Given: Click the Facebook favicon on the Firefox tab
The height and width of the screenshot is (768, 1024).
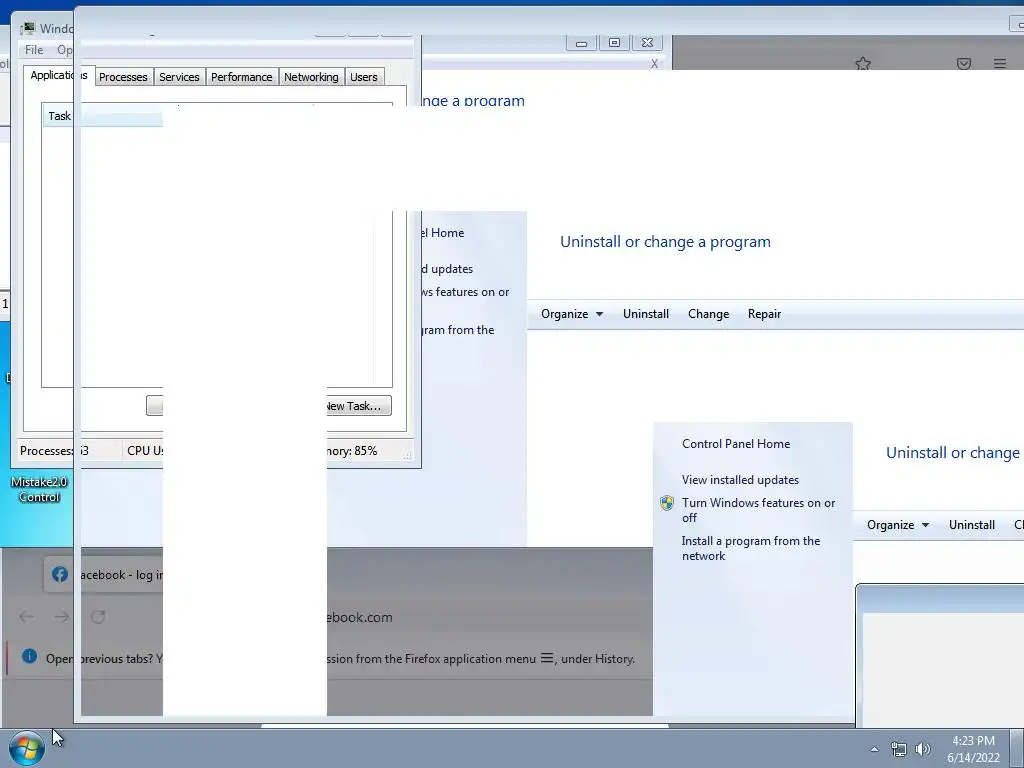Looking at the screenshot, I should click(60, 574).
